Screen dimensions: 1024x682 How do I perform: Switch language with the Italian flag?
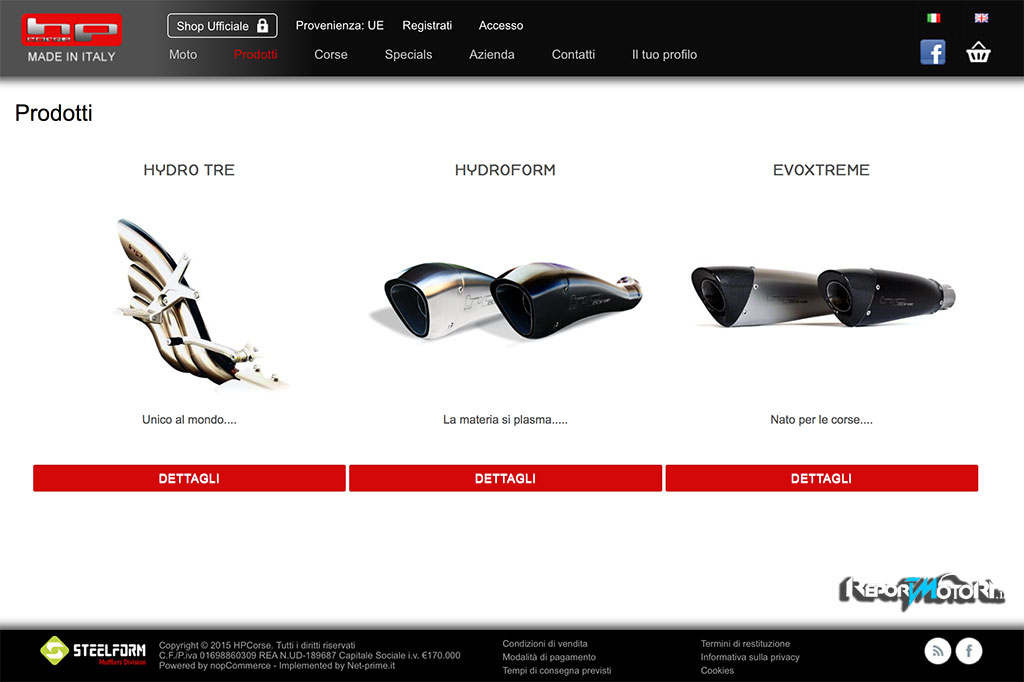[933, 18]
